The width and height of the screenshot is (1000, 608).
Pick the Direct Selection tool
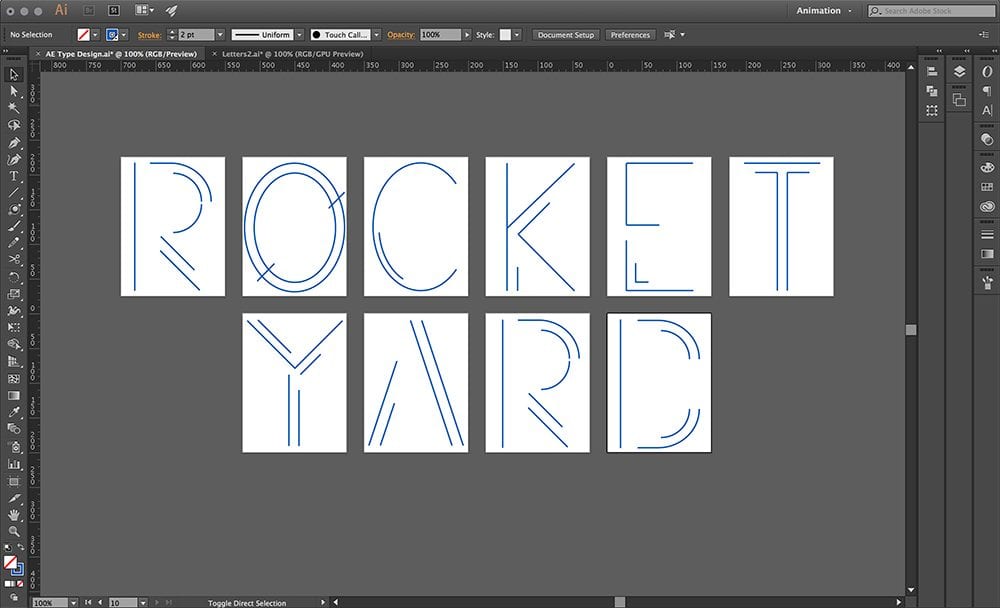tap(14, 90)
